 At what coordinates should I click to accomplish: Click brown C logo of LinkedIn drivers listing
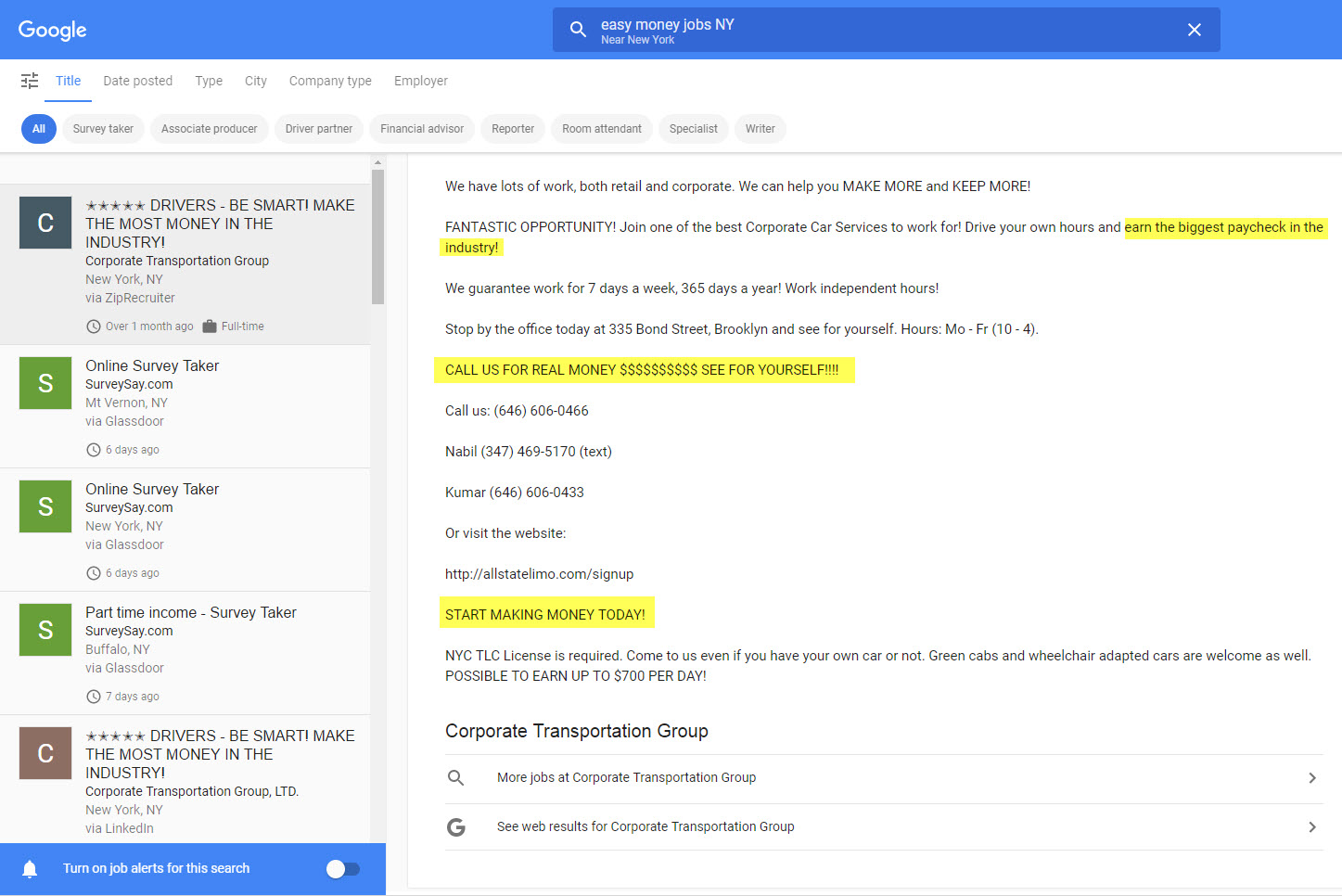tap(45, 753)
